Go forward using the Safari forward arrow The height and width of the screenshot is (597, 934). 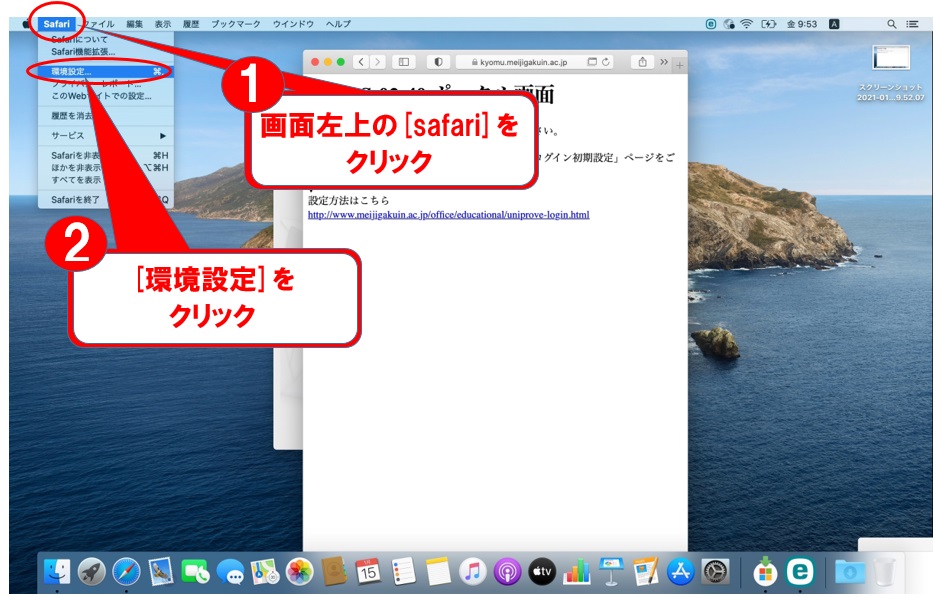(378, 62)
